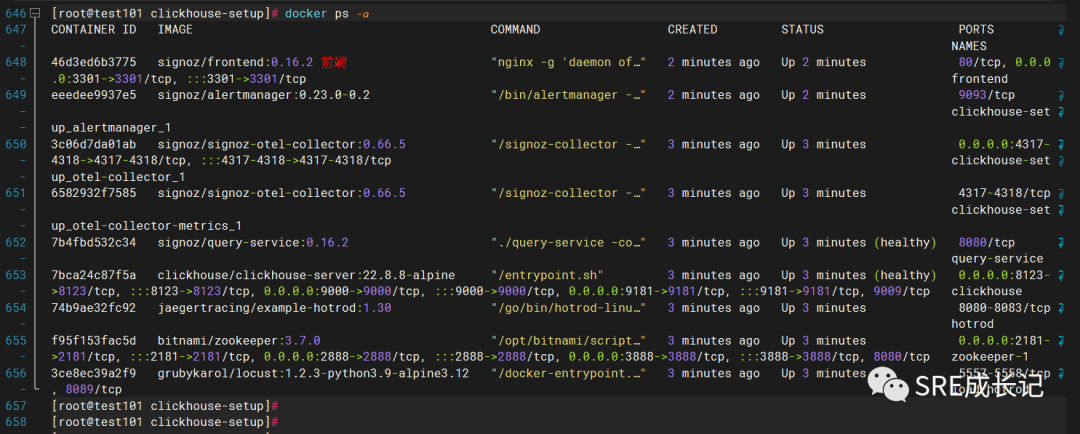Image resolution: width=1080 pixels, height=434 pixels.
Task: Click container ID 7bca24c87f5a
Action: (94, 276)
